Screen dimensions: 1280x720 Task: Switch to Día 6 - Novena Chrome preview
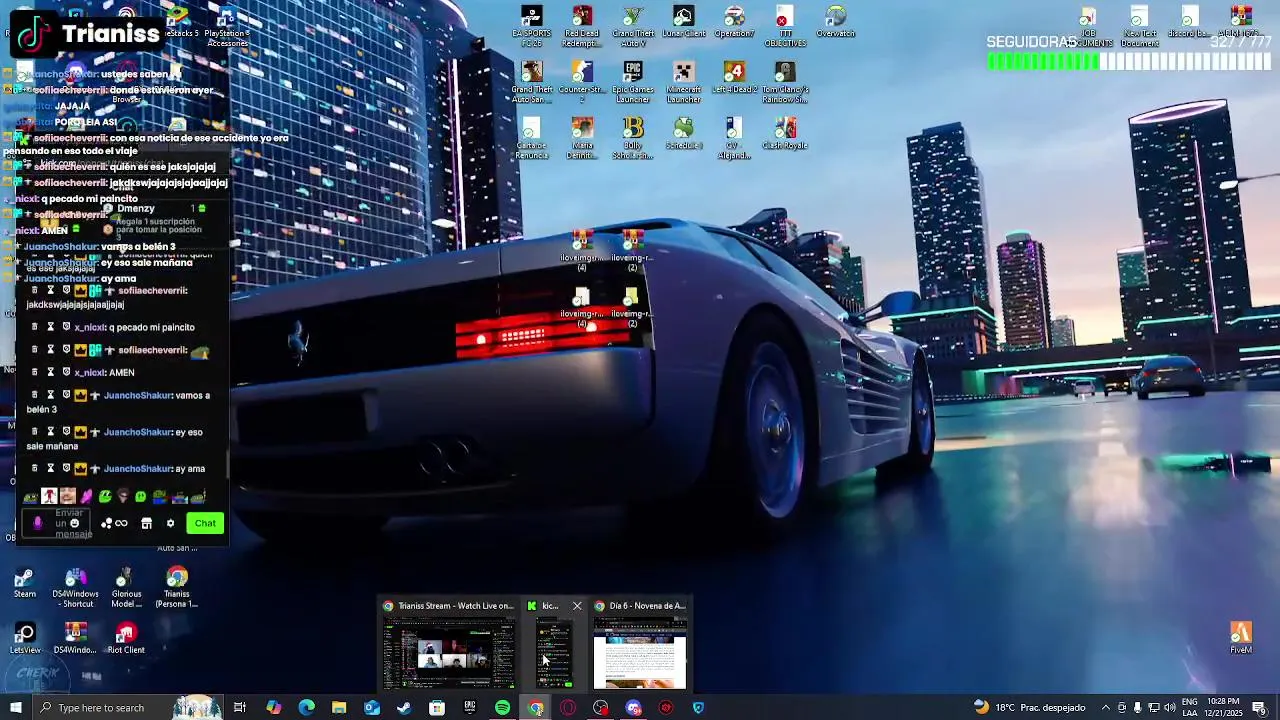point(640,645)
